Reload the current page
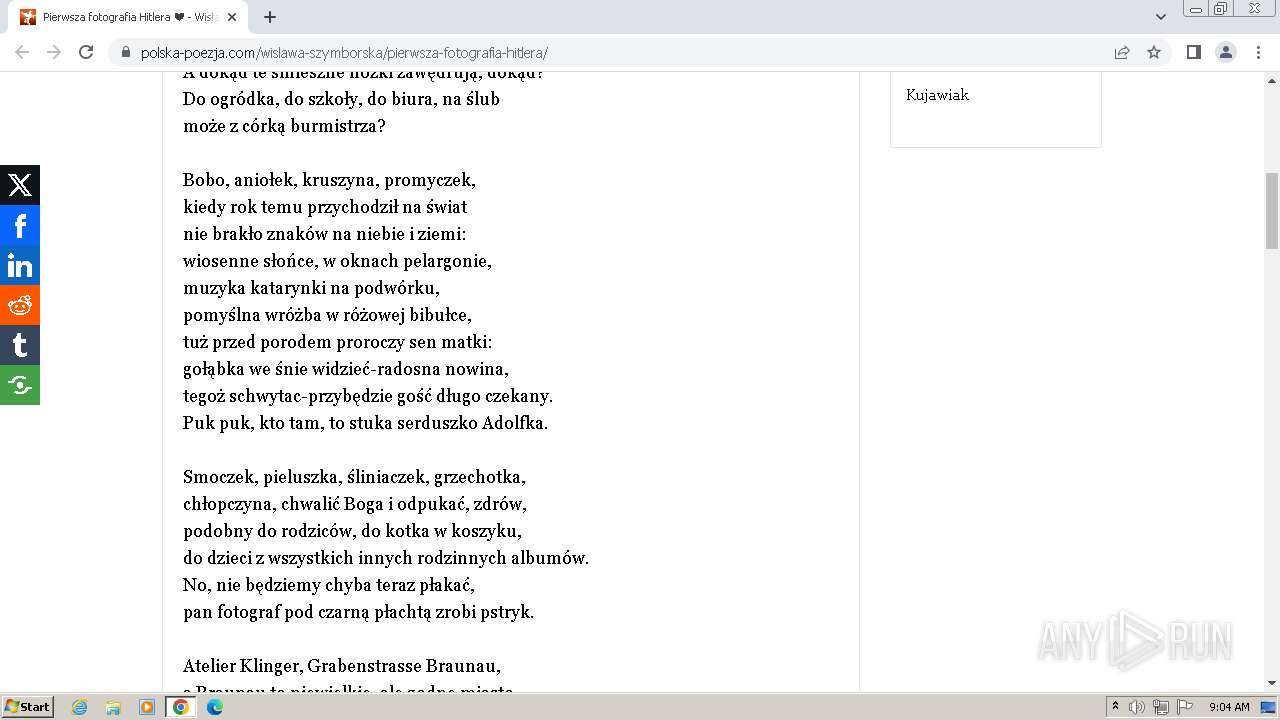 coord(86,52)
